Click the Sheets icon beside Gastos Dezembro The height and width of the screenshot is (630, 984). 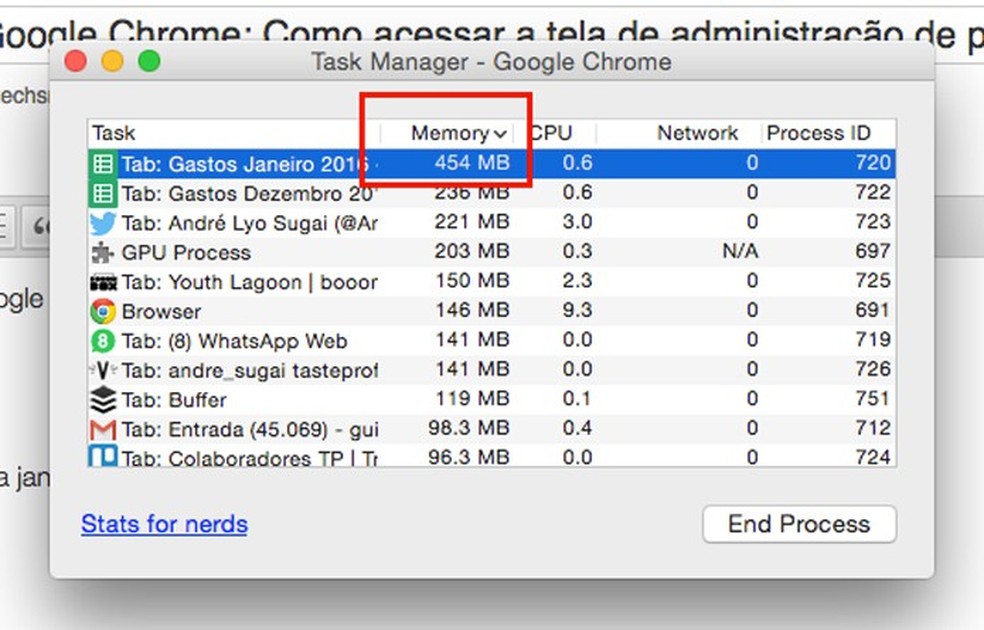[103, 193]
